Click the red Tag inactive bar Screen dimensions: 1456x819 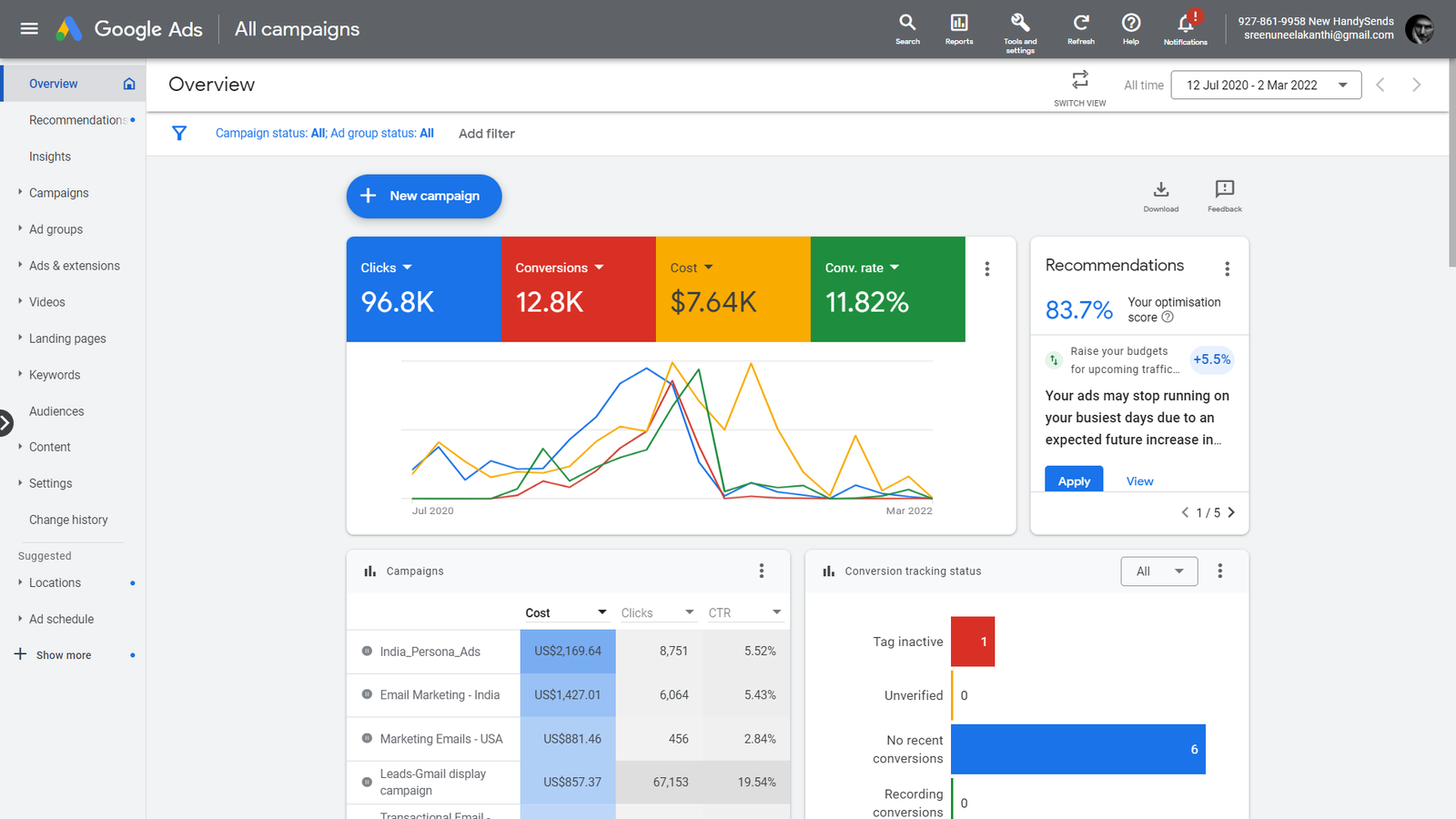(x=973, y=642)
